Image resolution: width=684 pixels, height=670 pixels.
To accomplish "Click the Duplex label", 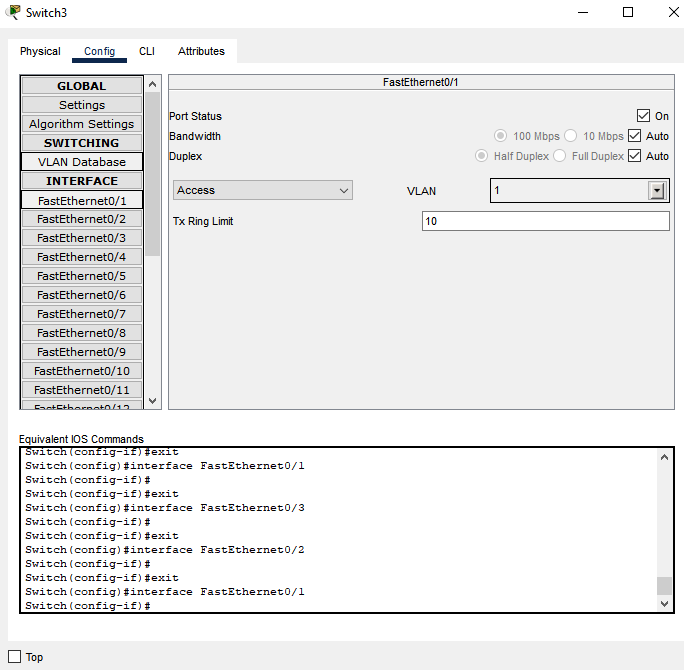I will [x=185, y=156].
